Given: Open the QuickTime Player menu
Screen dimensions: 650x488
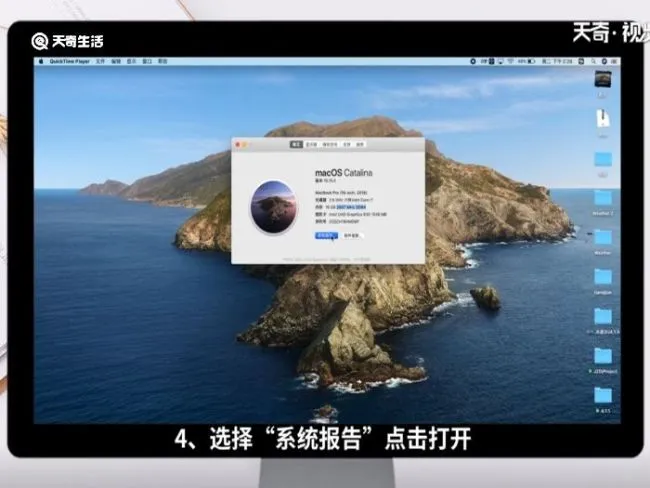Looking at the screenshot, I should click(69, 61).
